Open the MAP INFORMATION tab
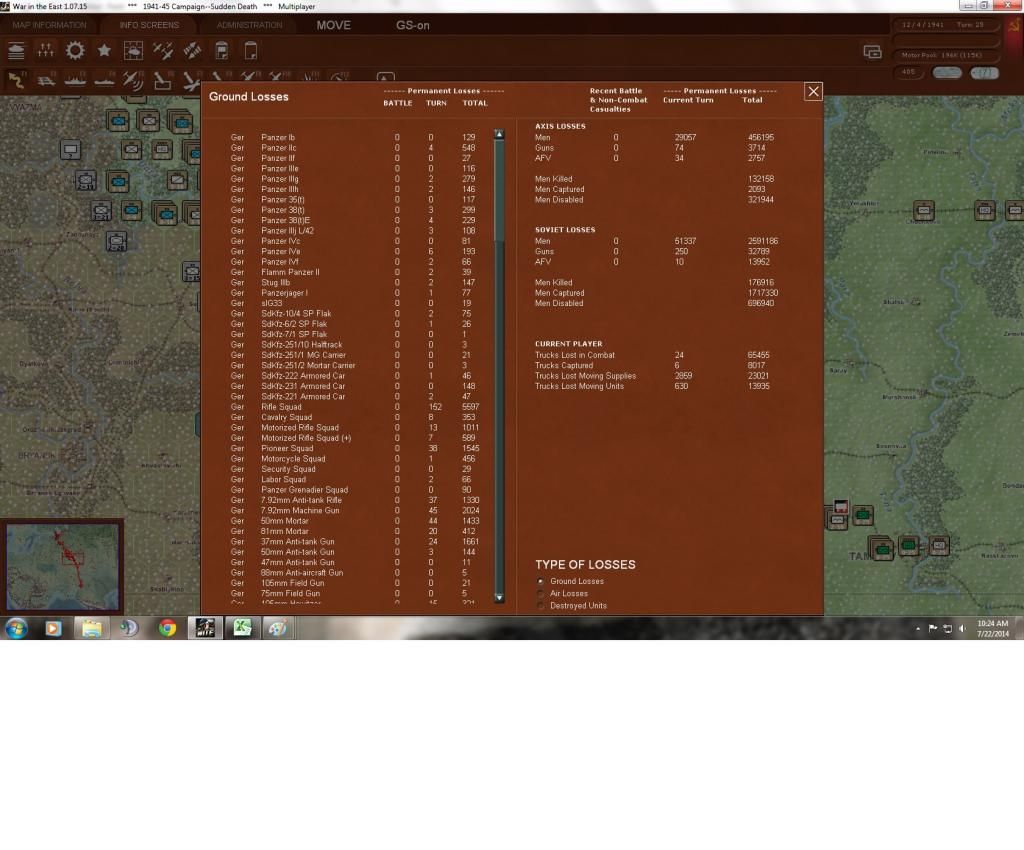Screen dimensions: 1024x850 (50, 25)
